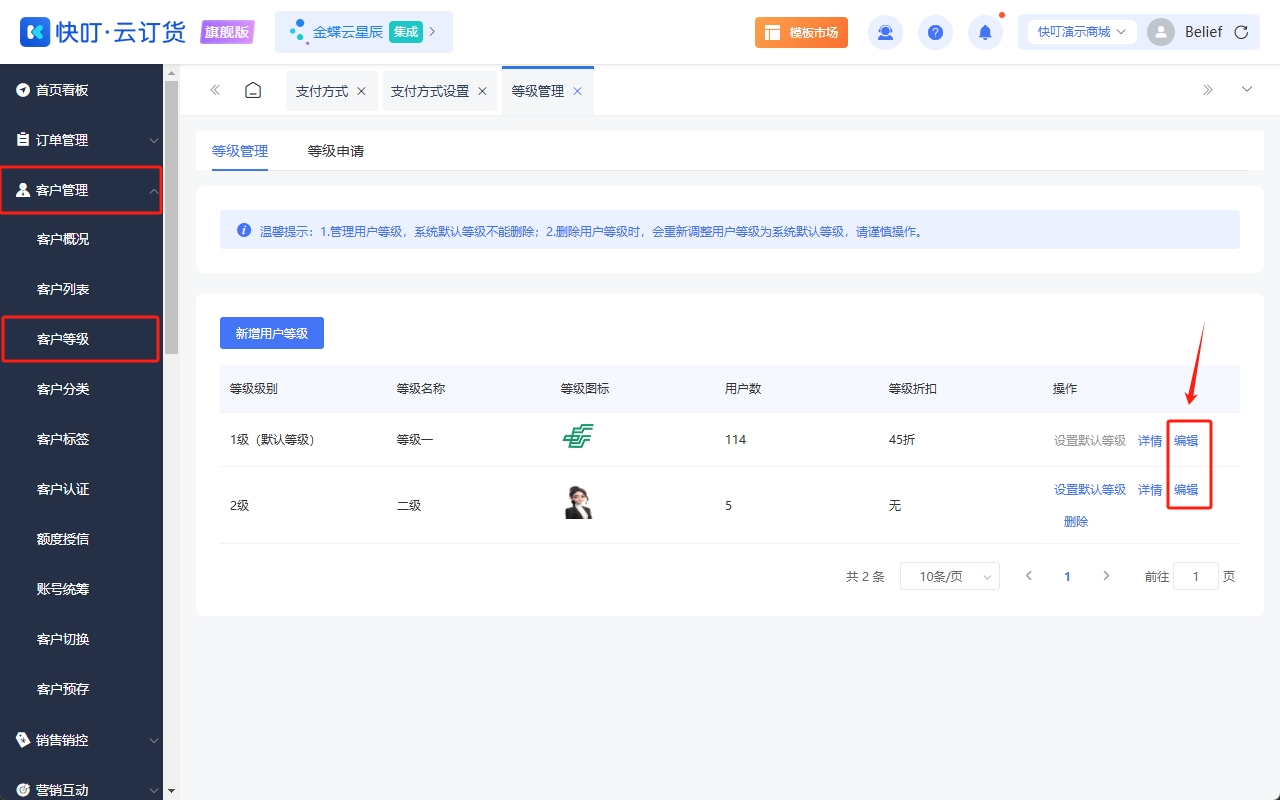
Task: Expand the 销售销控 sidebar menu
Action: point(81,740)
